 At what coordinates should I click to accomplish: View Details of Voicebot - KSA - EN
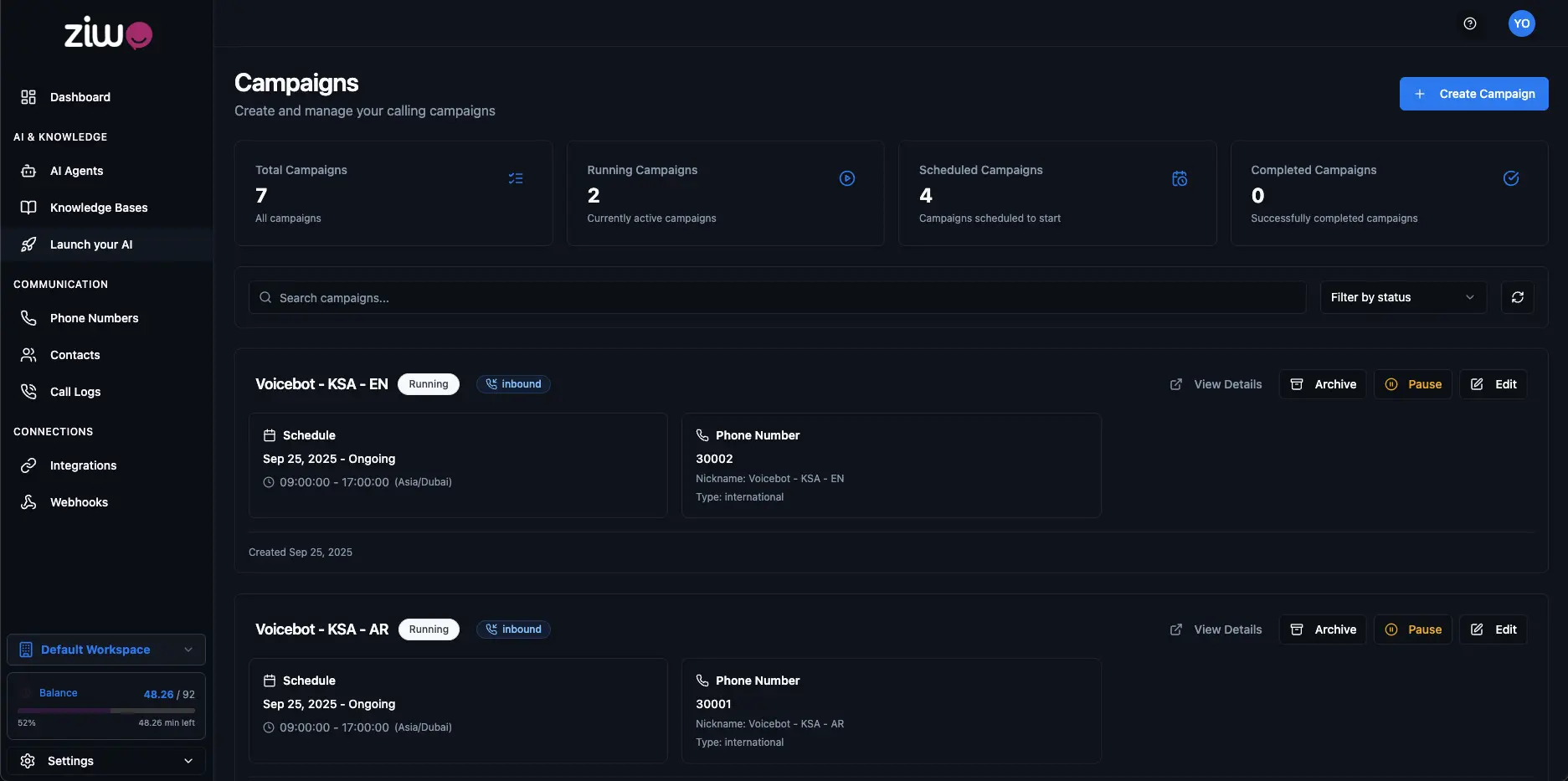[x=1216, y=384]
